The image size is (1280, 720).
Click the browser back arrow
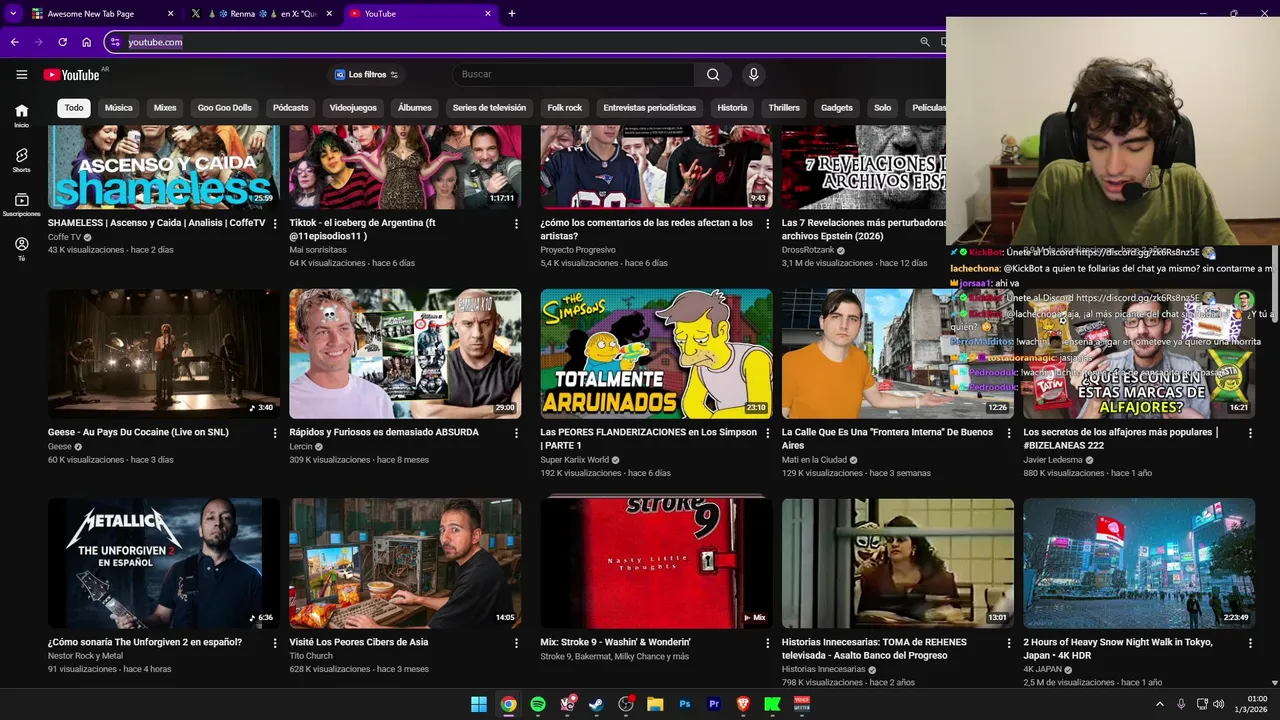point(14,42)
